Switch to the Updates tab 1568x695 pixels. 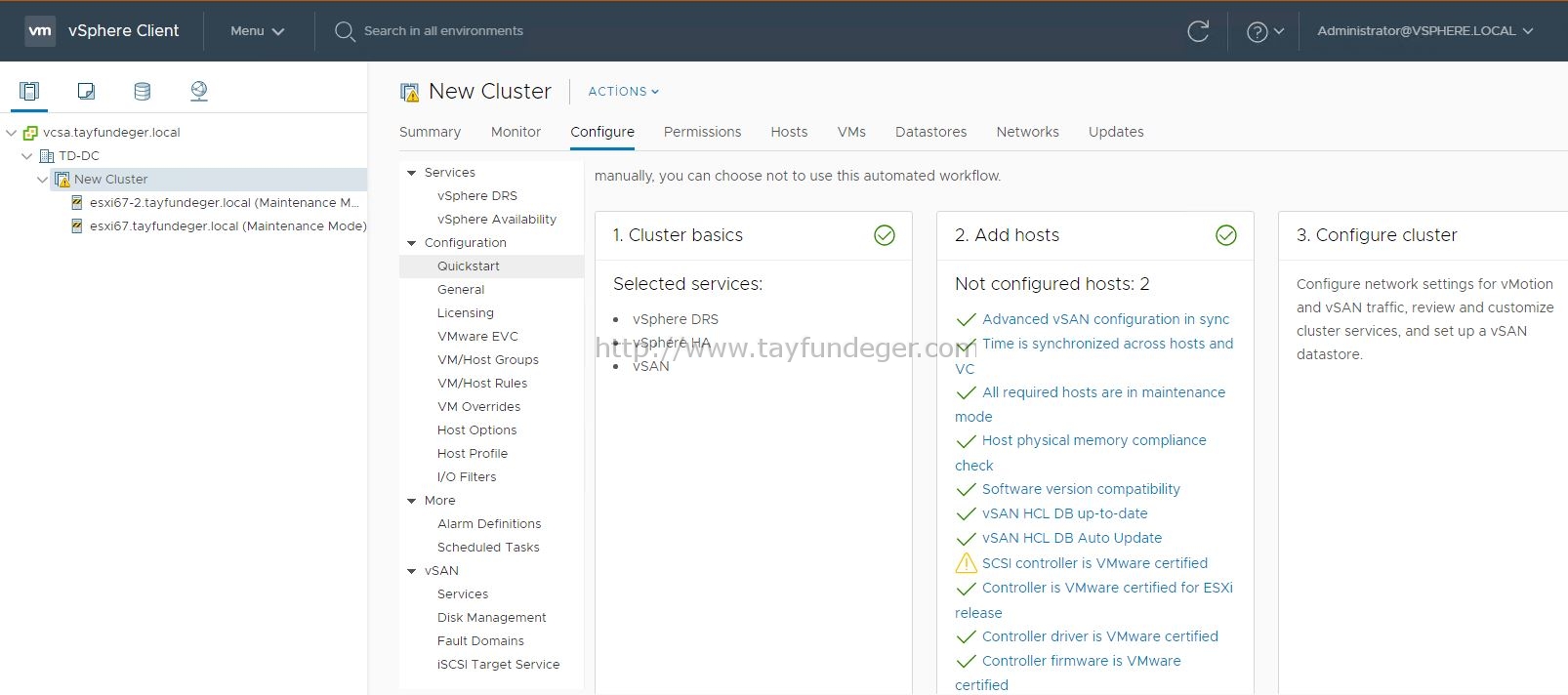pyautogui.click(x=1116, y=132)
